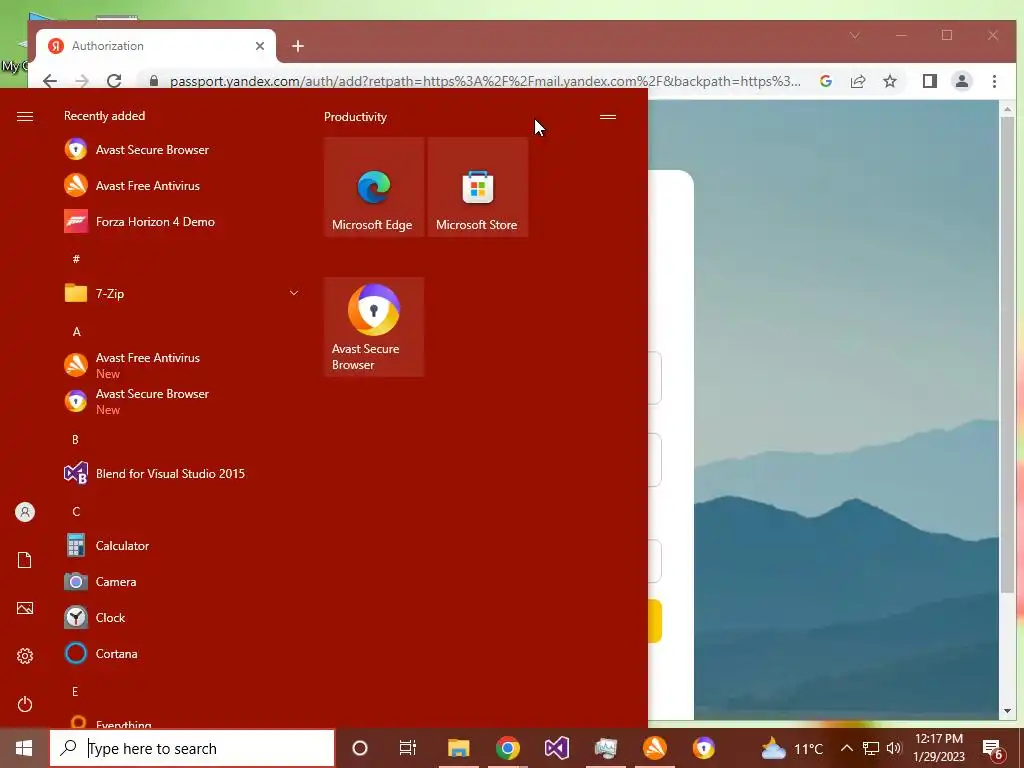Viewport: 1024px width, 768px height.
Task: Jump via the letter A header
Action: tap(76, 332)
